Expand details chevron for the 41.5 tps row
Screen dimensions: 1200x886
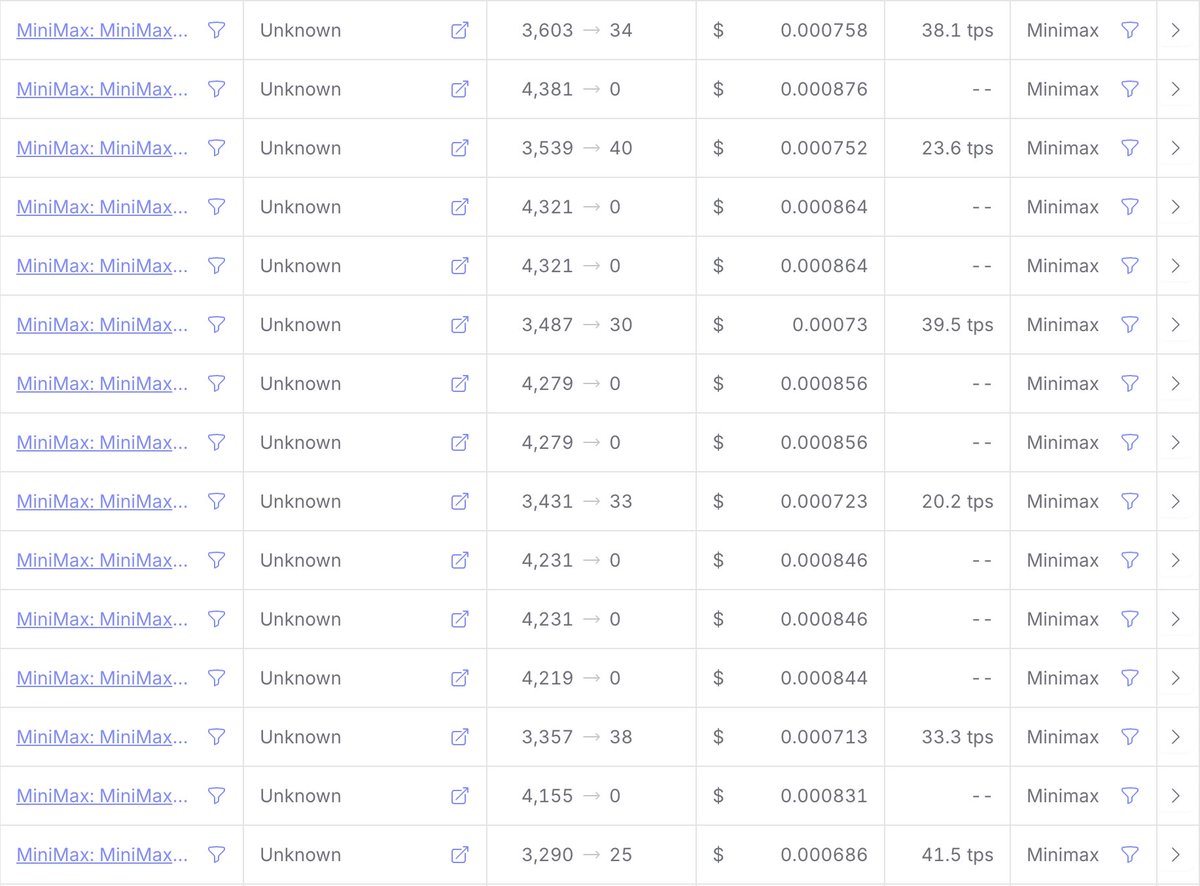point(1176,855)
